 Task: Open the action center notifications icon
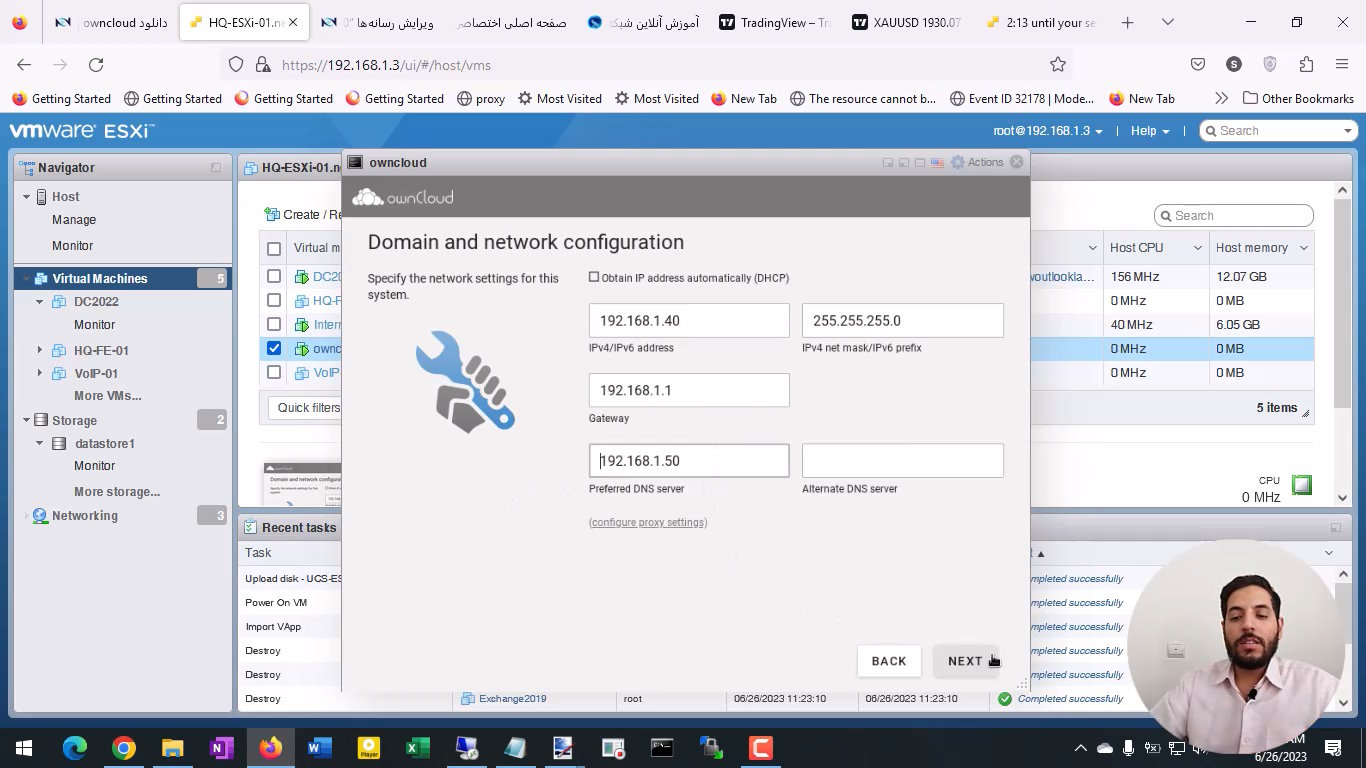tap(1333, 747)
